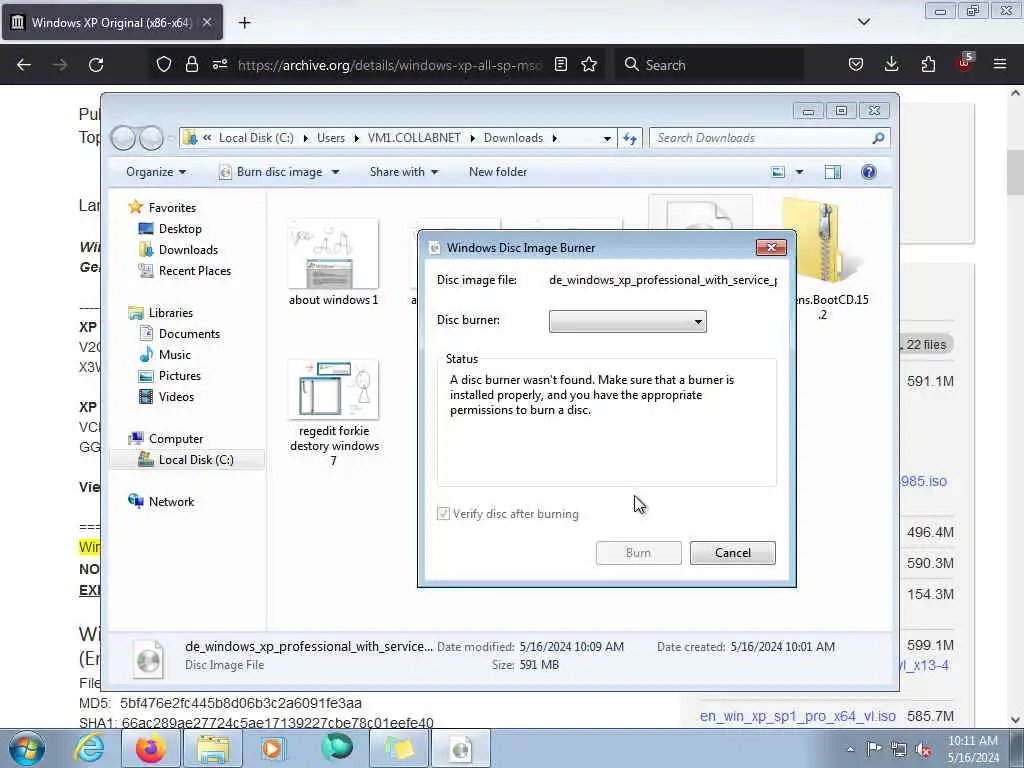Open en_win_xp_sp1_pro_x64_vl.iso link
The image size is (1024, 768).
797,716
